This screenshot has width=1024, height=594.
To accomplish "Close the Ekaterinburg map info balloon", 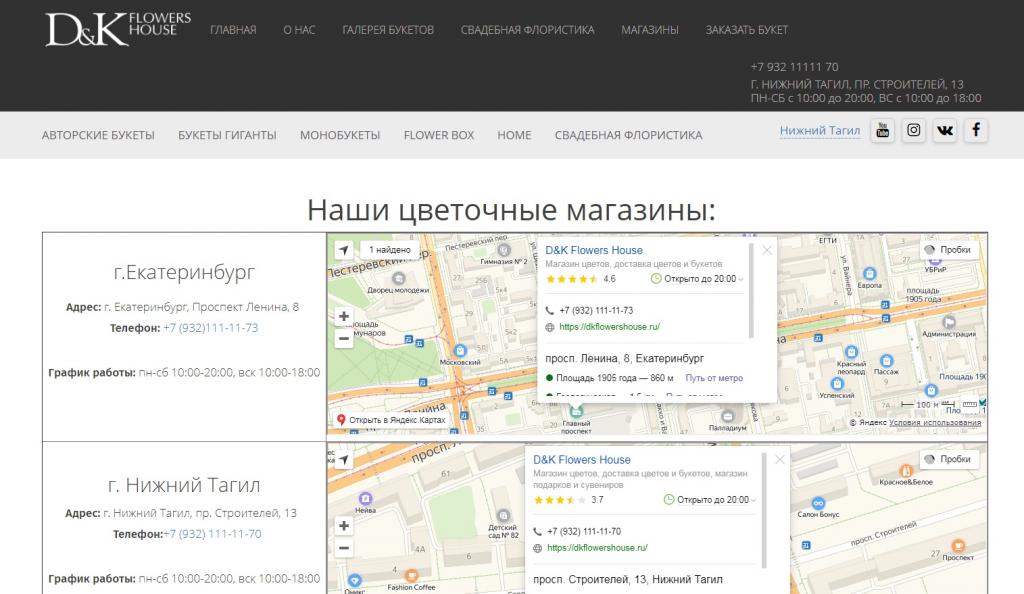I will coord(767,250).
